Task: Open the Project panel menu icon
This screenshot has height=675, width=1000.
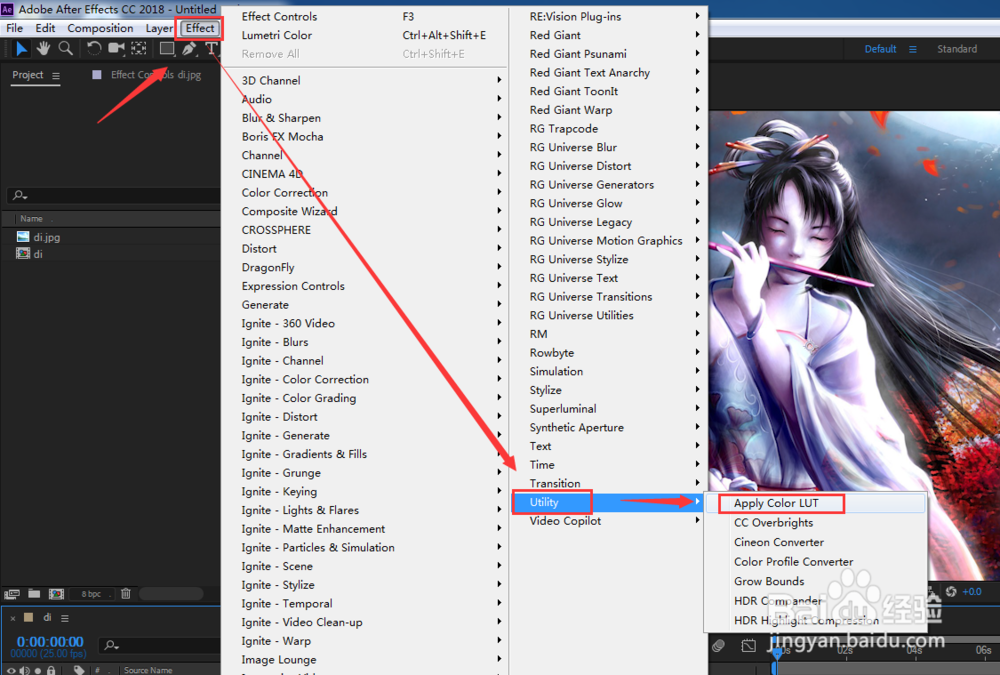Action: pyautogui.click(x=56, y=76)
